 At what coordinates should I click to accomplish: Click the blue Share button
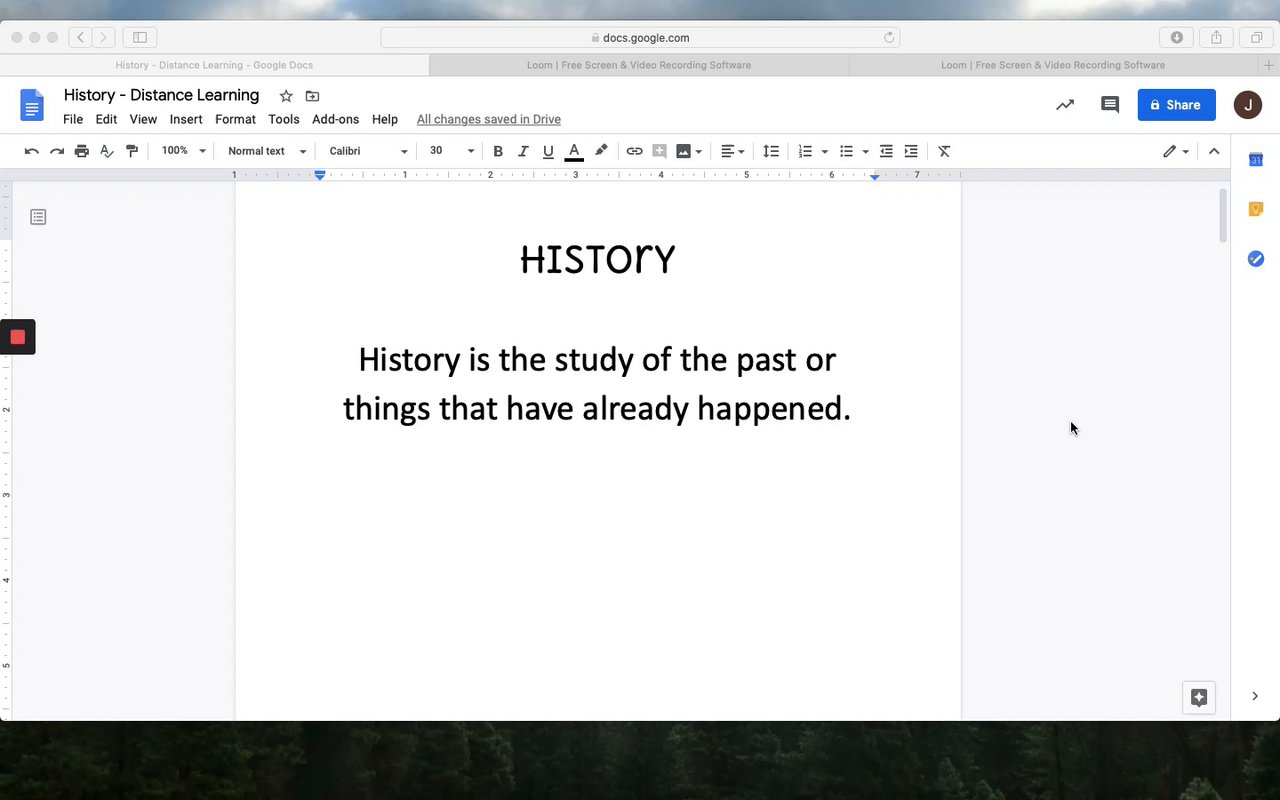click(x=1176, y=105)
